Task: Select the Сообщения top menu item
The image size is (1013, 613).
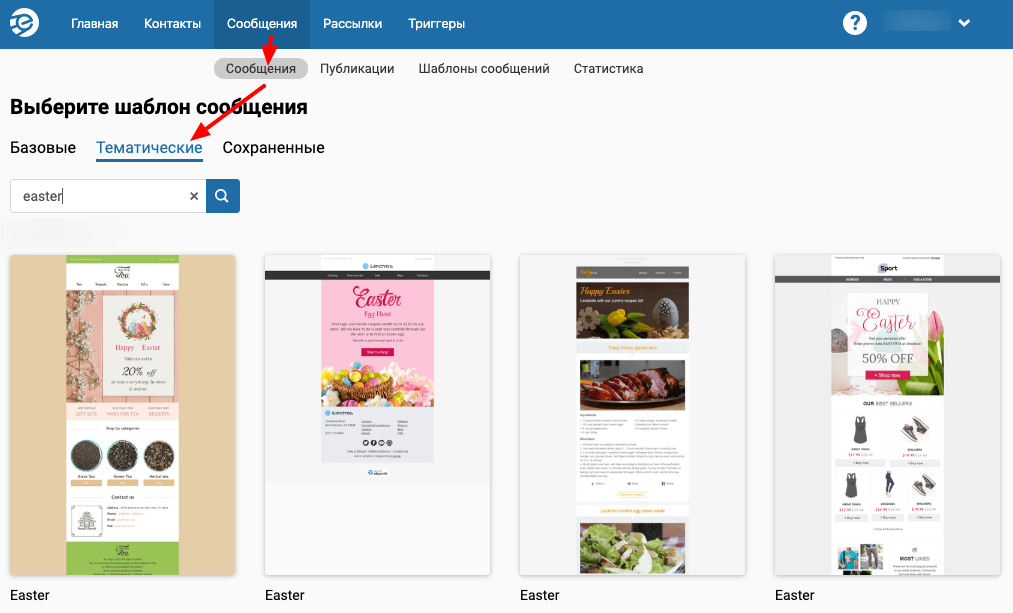Action: [262, 24]
